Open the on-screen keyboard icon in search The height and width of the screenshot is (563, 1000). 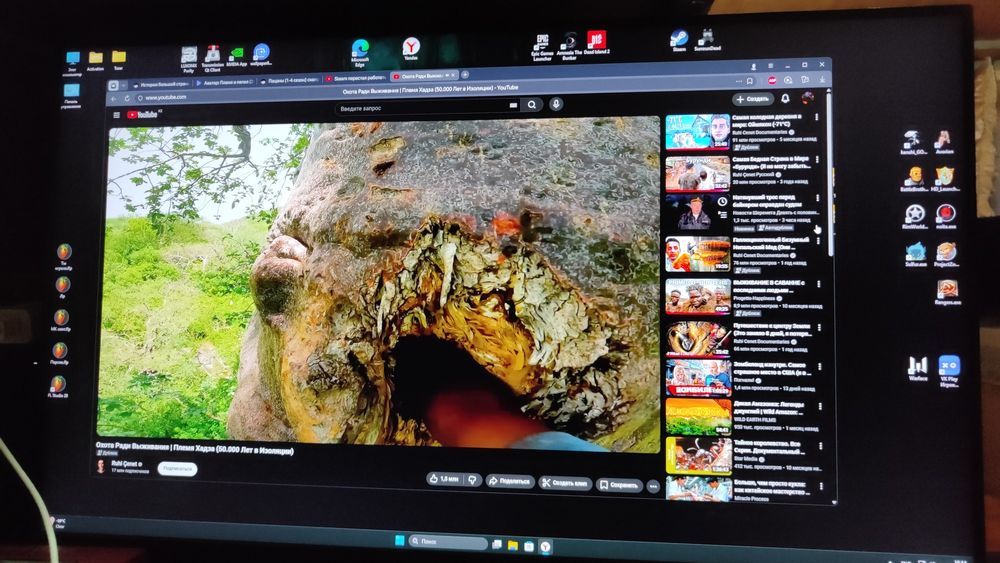(x=513, y=105)
